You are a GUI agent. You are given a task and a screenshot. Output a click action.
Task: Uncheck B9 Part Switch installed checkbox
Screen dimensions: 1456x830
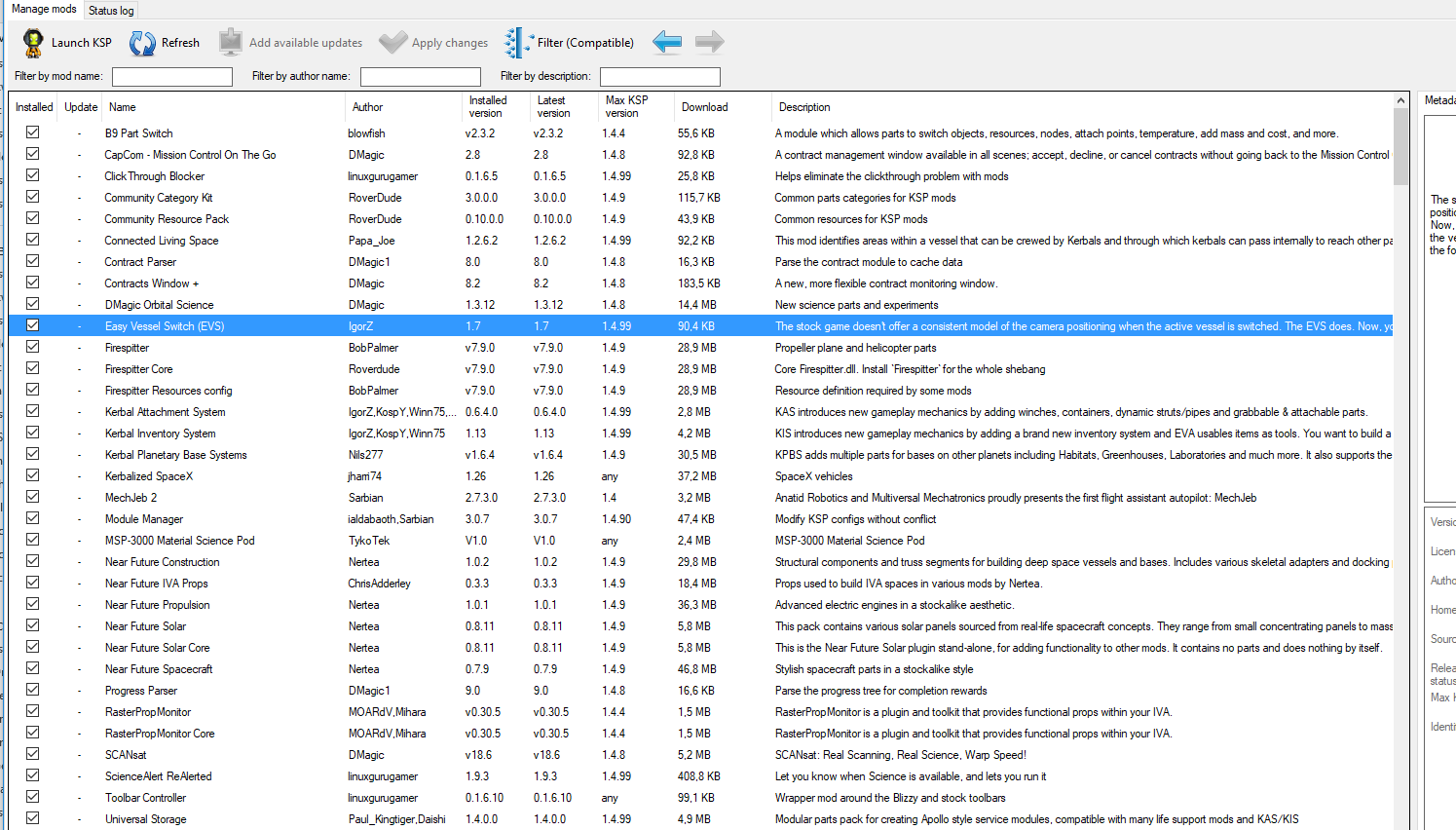point(32,132)
